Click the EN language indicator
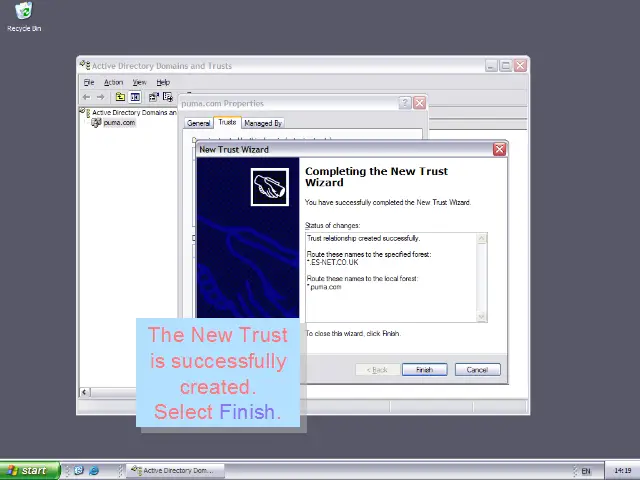640x480 pixels. [586, 471]
